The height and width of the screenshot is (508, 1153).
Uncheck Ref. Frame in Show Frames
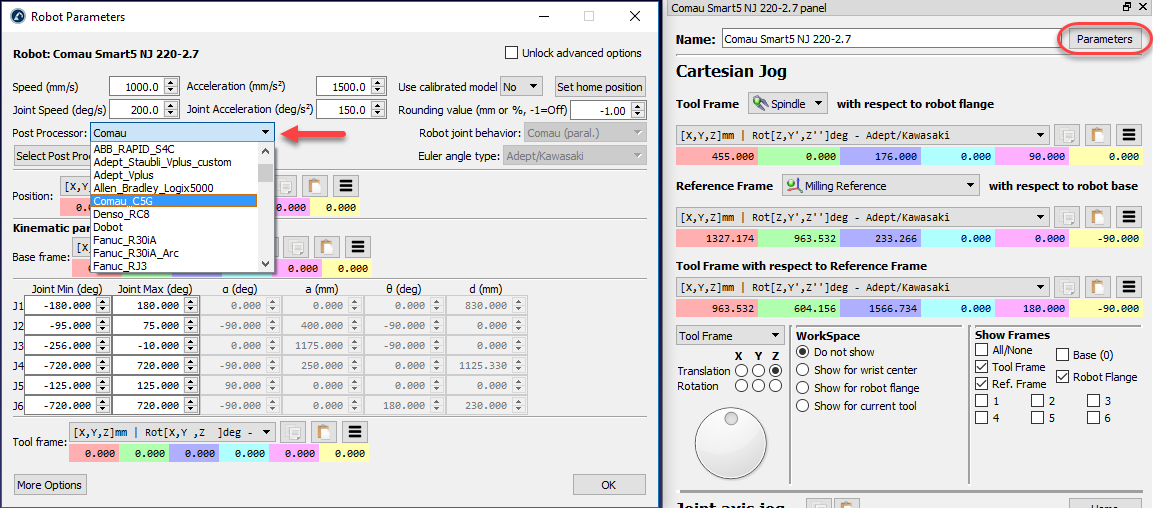coord(981,384)
